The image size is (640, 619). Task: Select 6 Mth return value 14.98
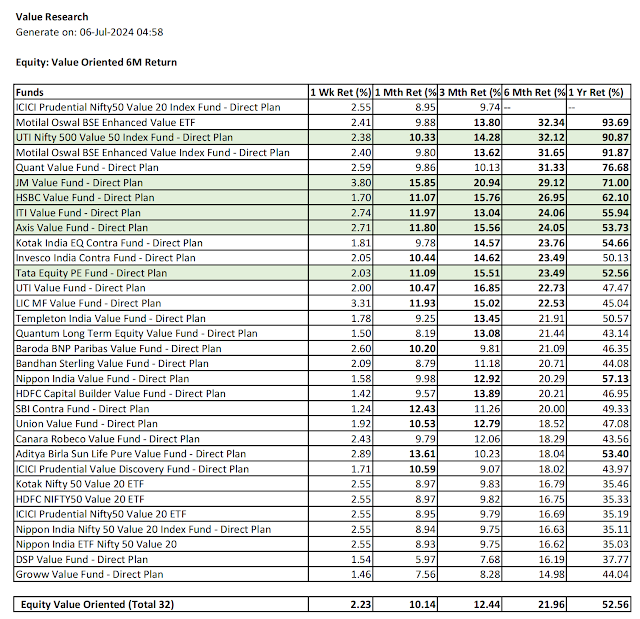click(x=551, y=575)
